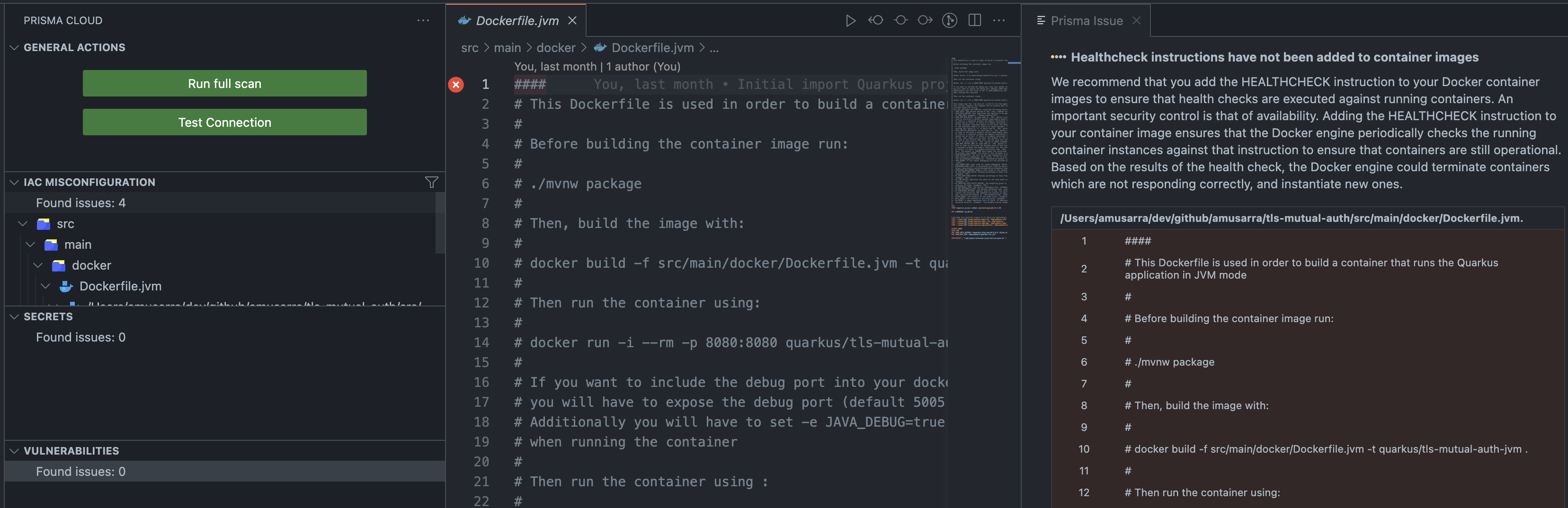Viewport: 1568px width, 508px height.
Task: Split the editor with the split icon
Action: pos(974,21)
